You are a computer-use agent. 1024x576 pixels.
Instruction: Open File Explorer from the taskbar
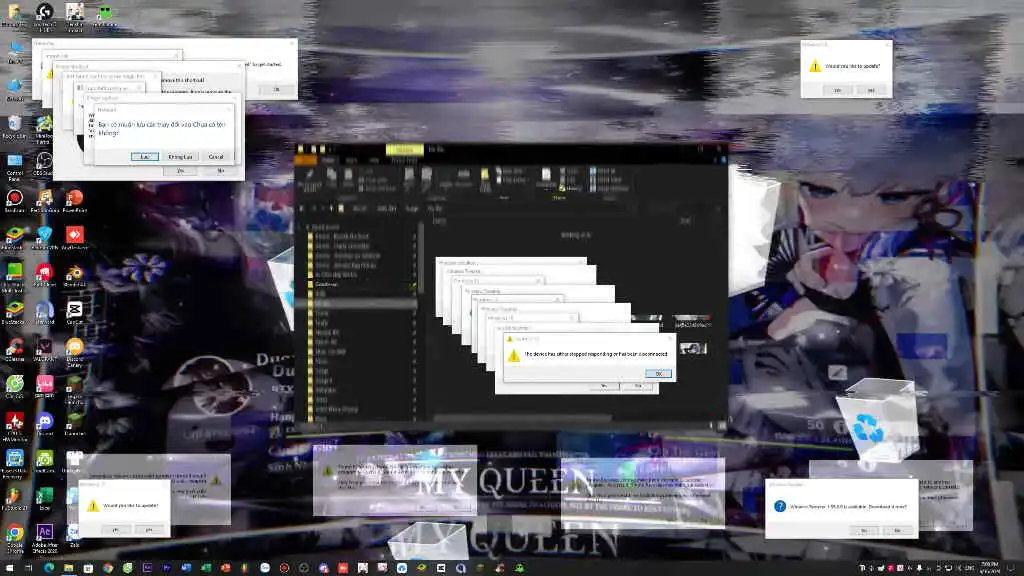tap(69, 568)
